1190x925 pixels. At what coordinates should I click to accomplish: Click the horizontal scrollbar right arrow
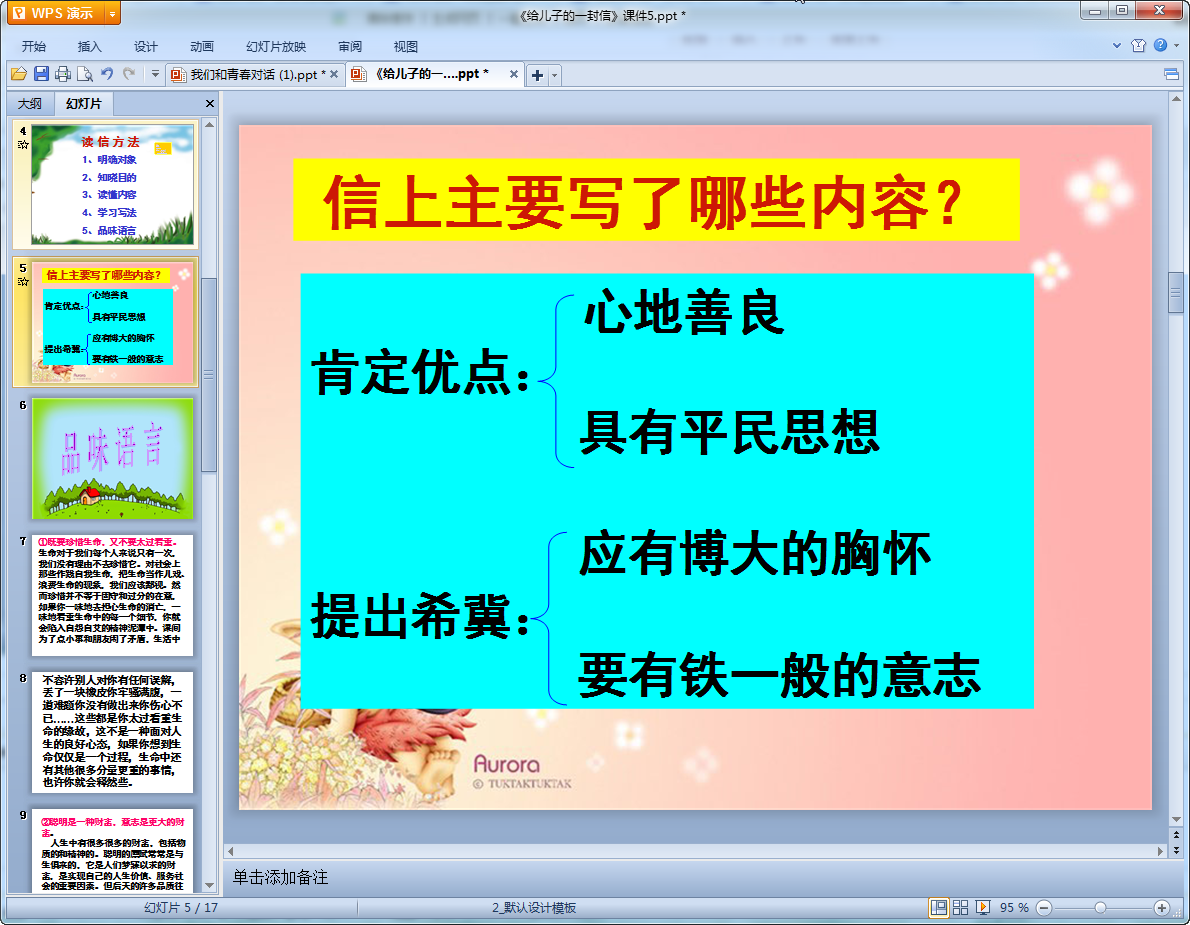(1159, 851)
